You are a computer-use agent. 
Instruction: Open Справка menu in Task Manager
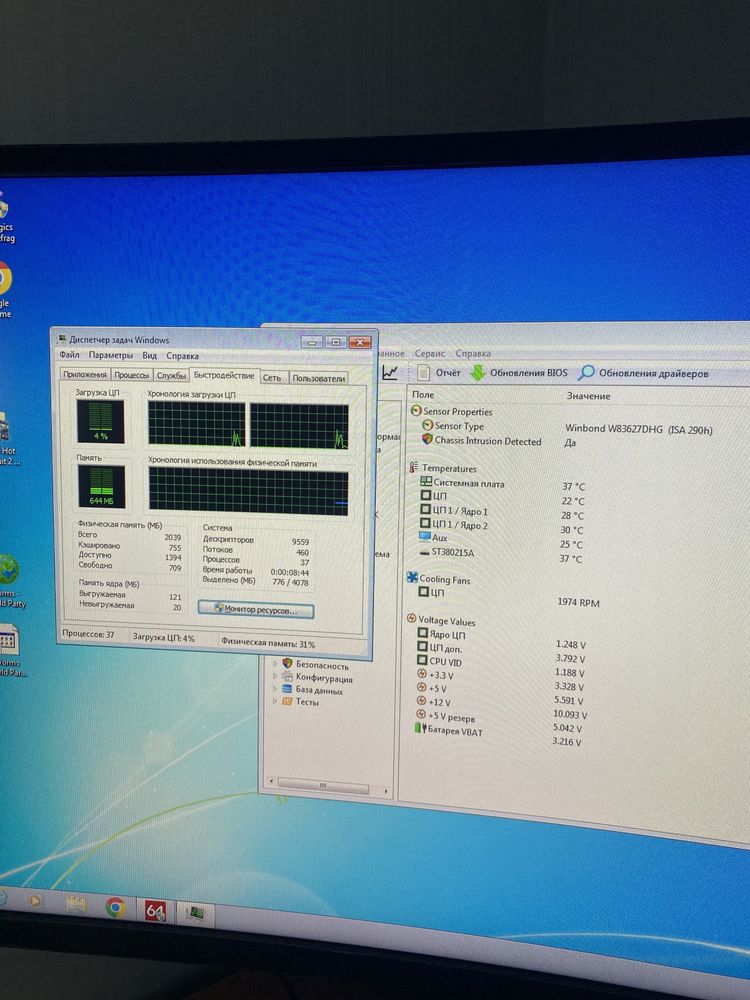coord(182,356)
